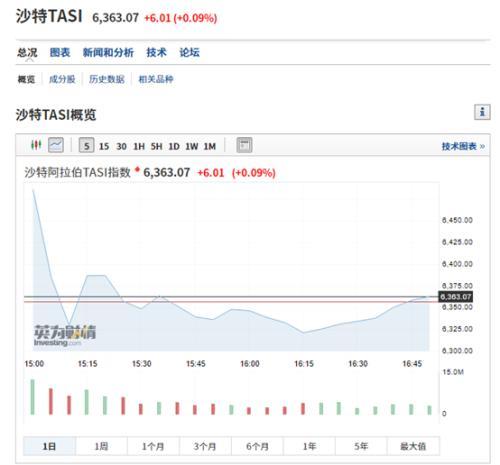The width and height of the screenshot is (500, 465).
Task: Choose the 最大值 time range
Action: tap(413, 446)
